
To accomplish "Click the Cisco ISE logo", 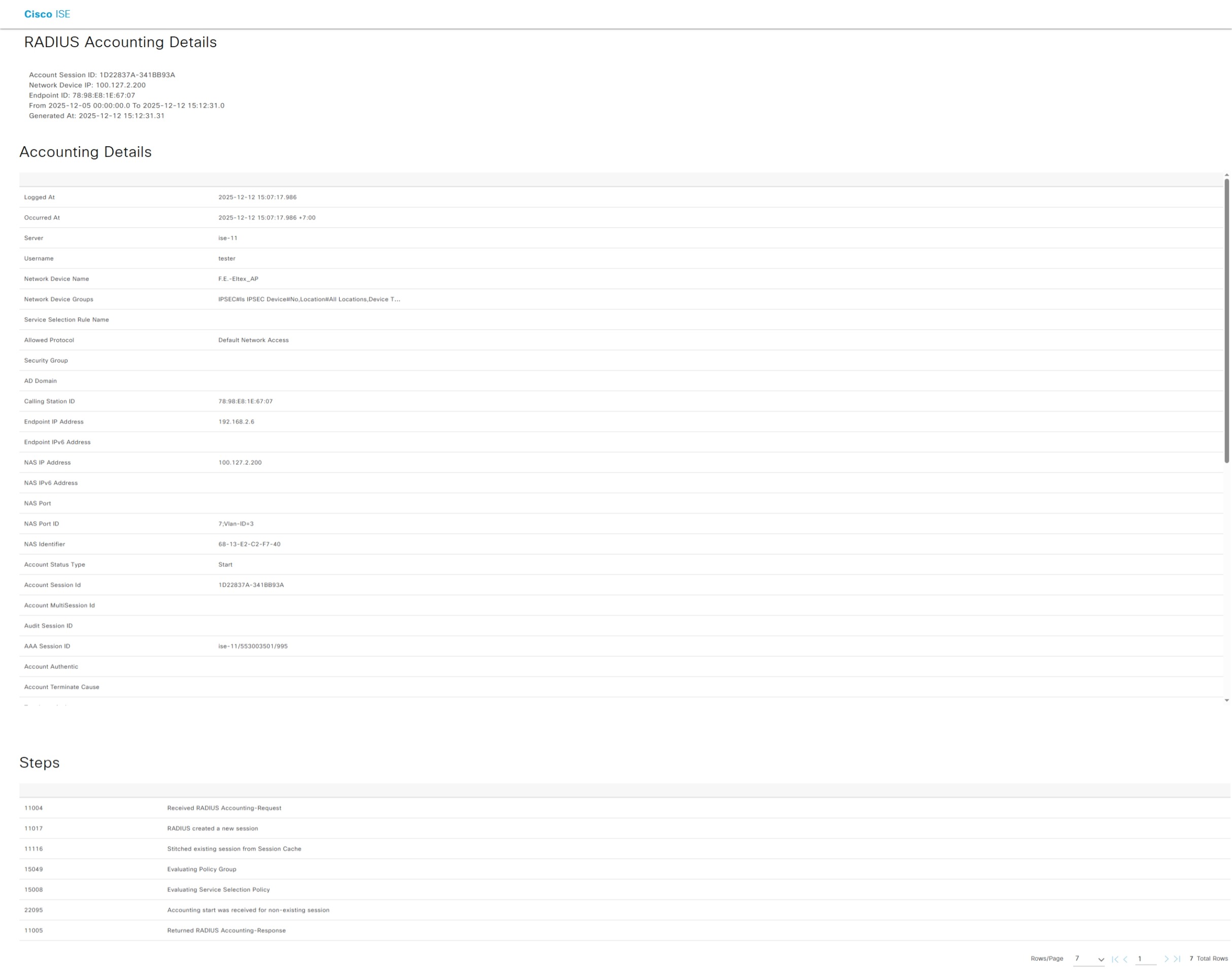I will 47,14.
